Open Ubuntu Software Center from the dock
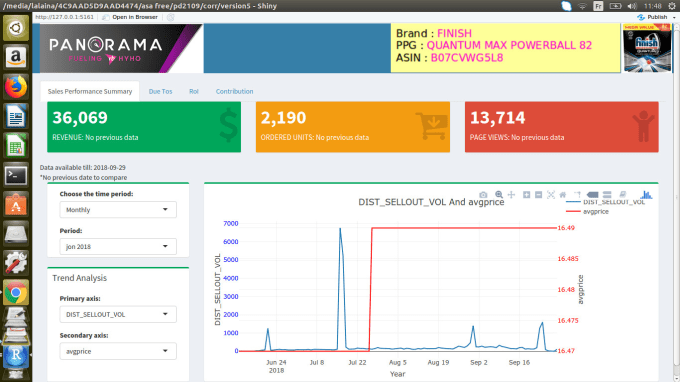Screen dimensions: 680x382 [16, 205]
